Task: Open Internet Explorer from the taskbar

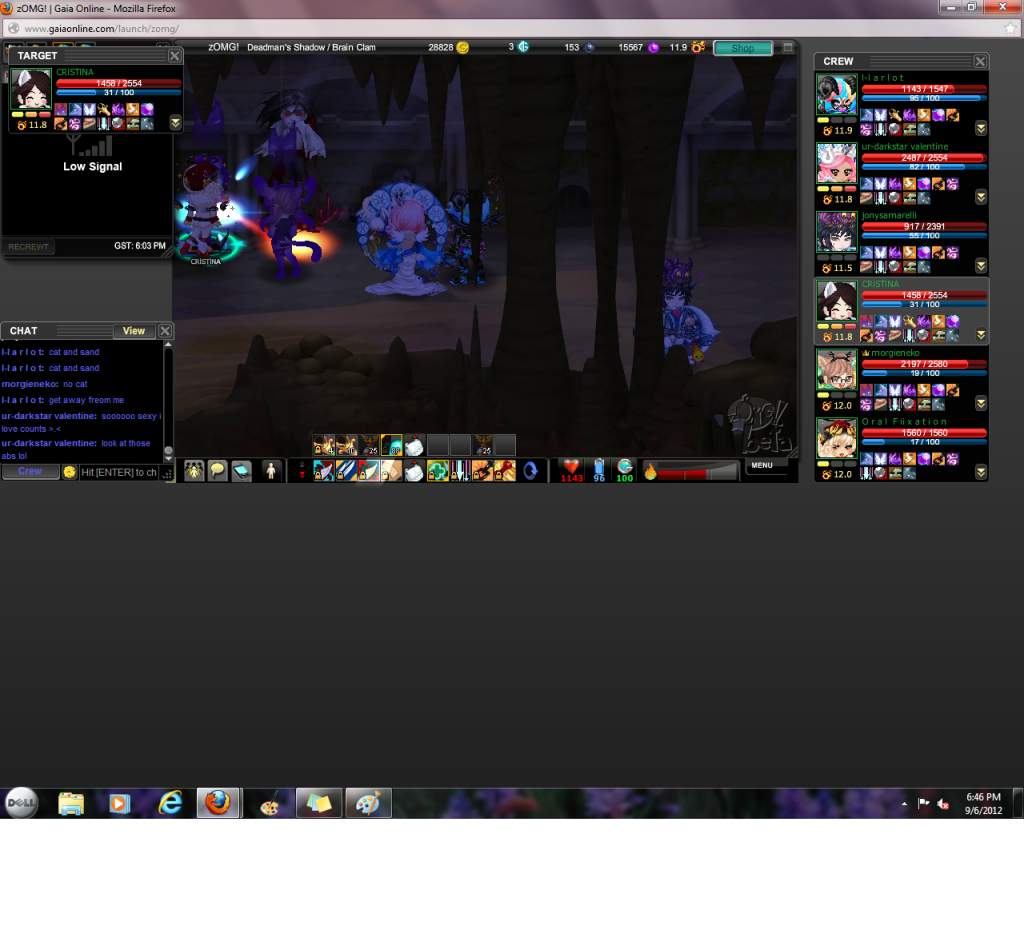Action: pyautogui.click(x=170, y=803)
